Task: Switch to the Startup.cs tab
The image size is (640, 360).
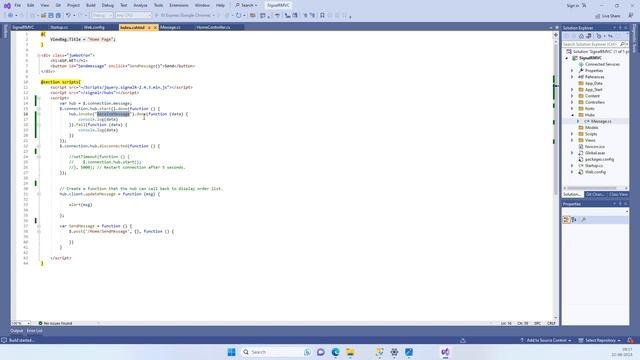Action: coord(59,27)
